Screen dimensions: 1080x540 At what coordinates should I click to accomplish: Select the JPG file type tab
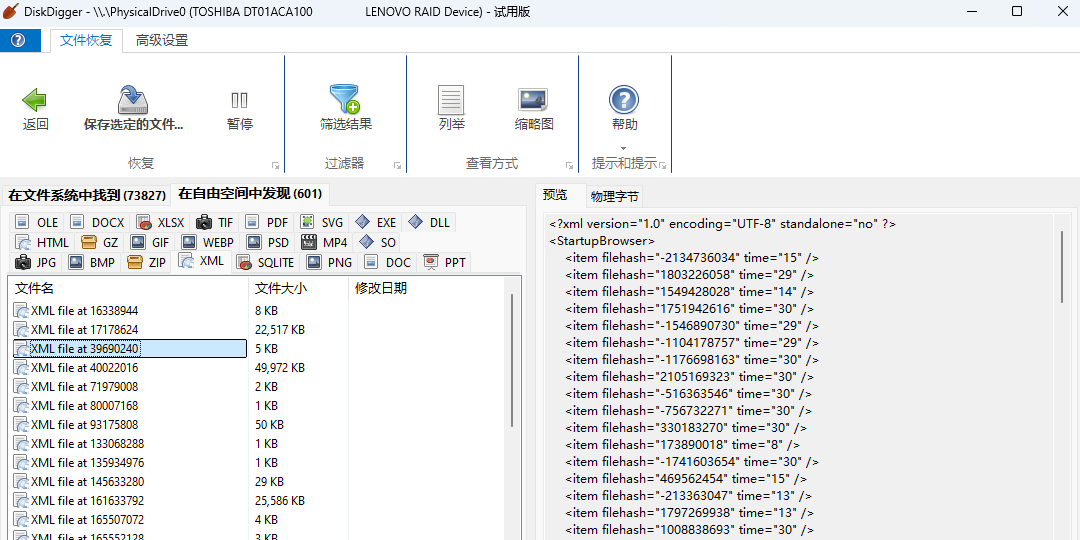pyautogui.click(x=37, y=262)
